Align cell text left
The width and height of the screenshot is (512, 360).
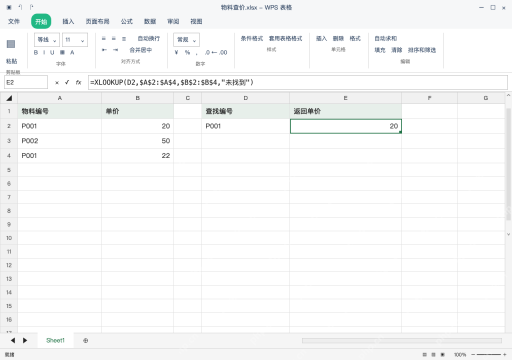(104, 39)
